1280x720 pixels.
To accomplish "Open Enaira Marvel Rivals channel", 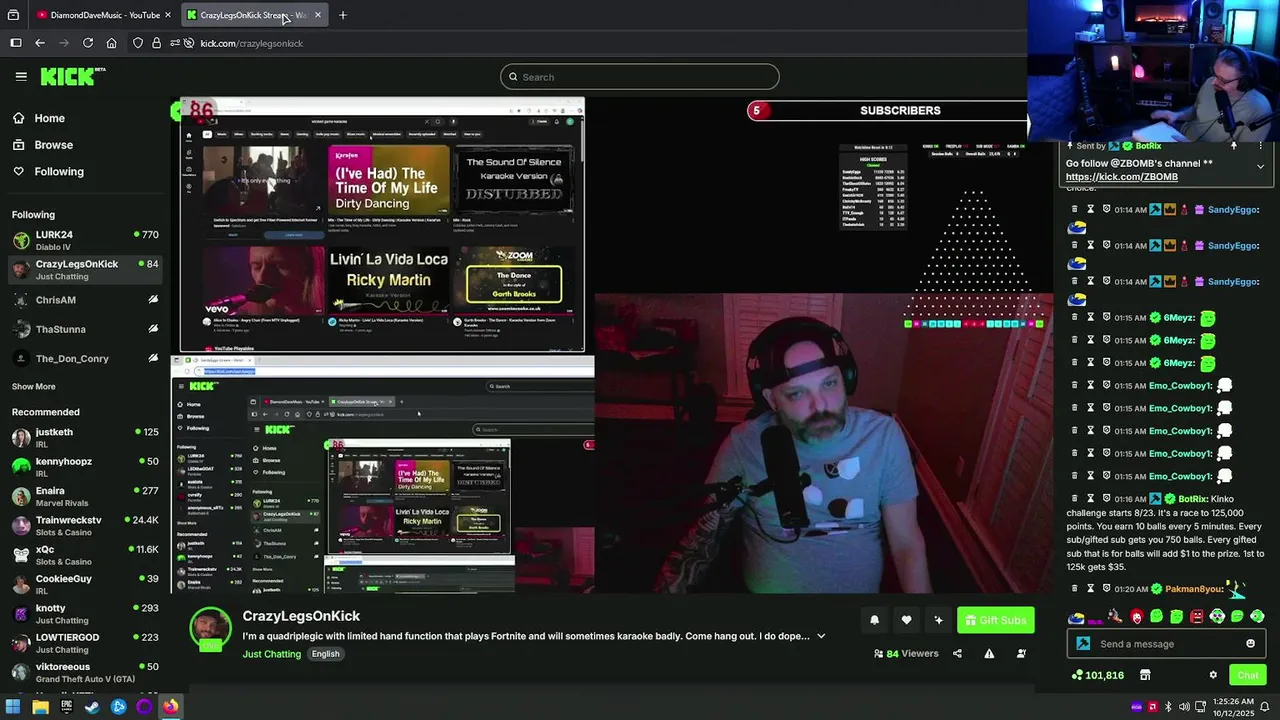I will click(x=85, y=496).
